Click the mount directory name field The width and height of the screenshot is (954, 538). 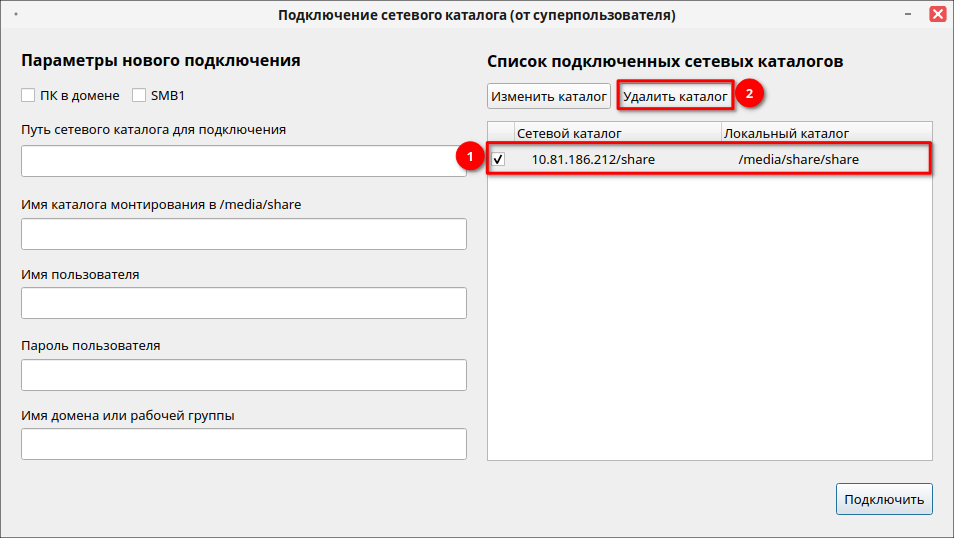coord(243,234)
